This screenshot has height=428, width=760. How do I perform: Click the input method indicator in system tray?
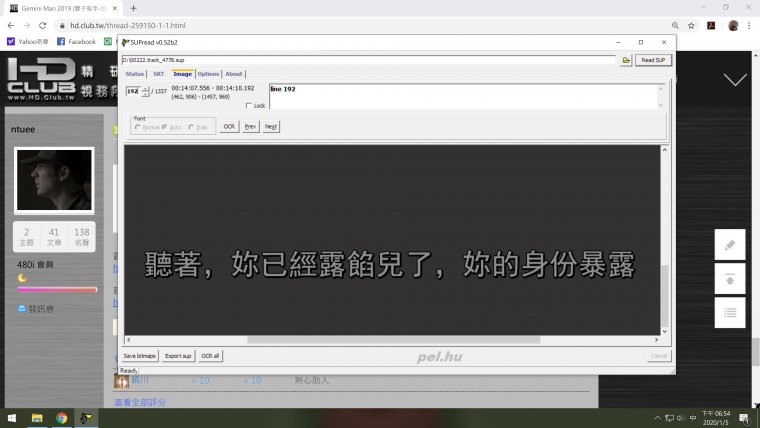click(x=693, y=418)
